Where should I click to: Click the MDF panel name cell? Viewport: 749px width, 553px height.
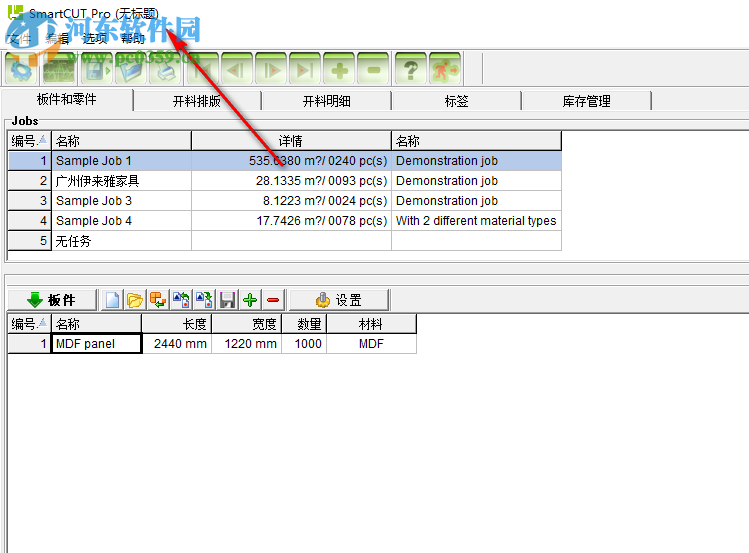point(96,344)
